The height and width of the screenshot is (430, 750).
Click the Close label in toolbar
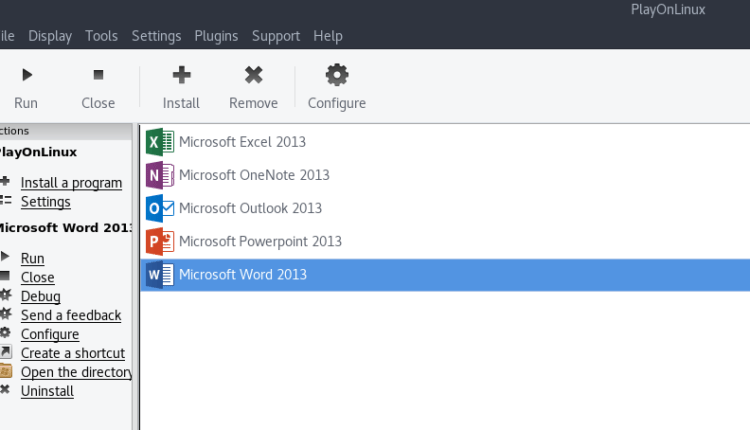[x=98, y=103]
